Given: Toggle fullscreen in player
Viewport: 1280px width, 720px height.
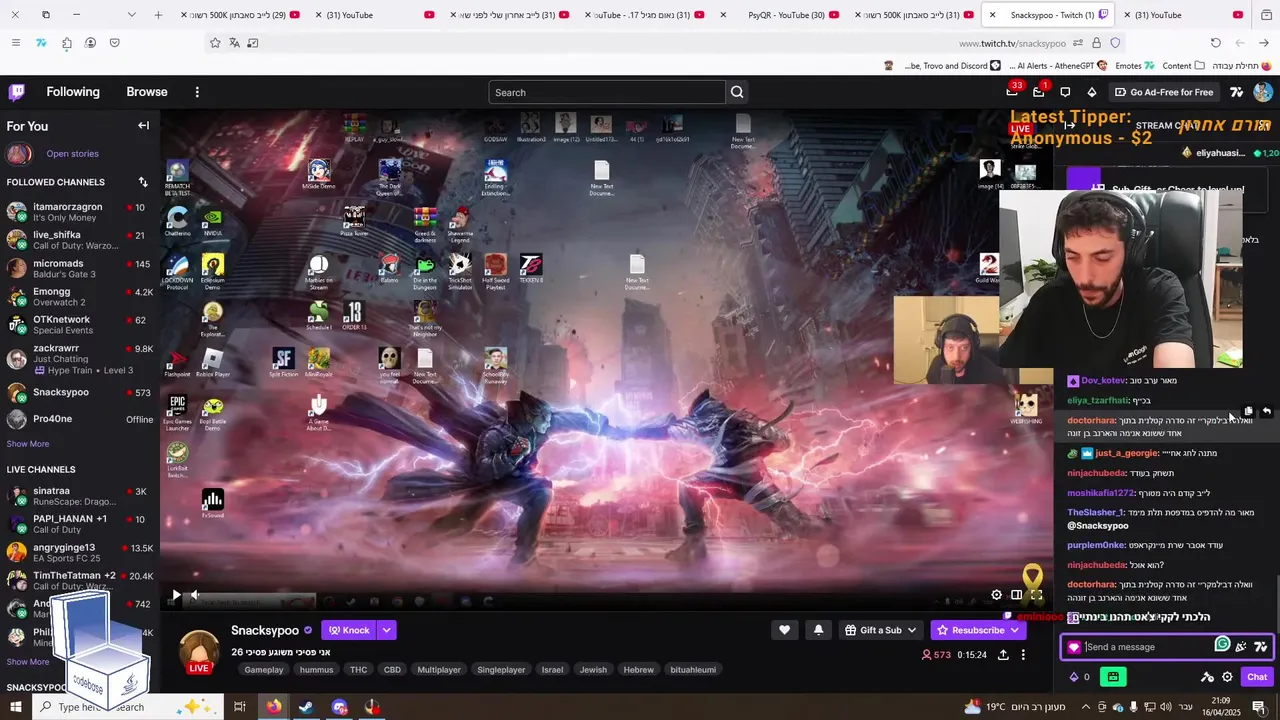Looking at the screenshot, I should (1036, 595).
